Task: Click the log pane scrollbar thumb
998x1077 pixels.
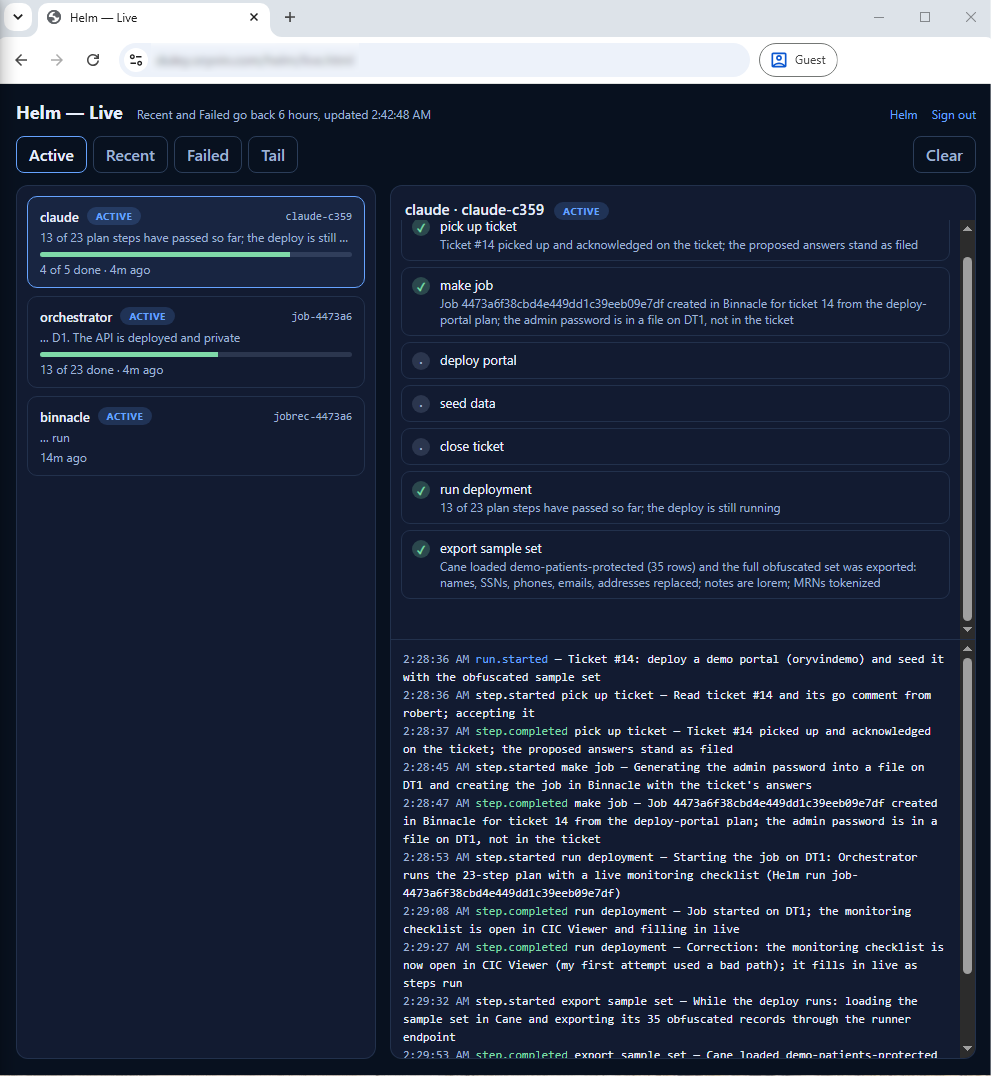Action: (967, 816)
